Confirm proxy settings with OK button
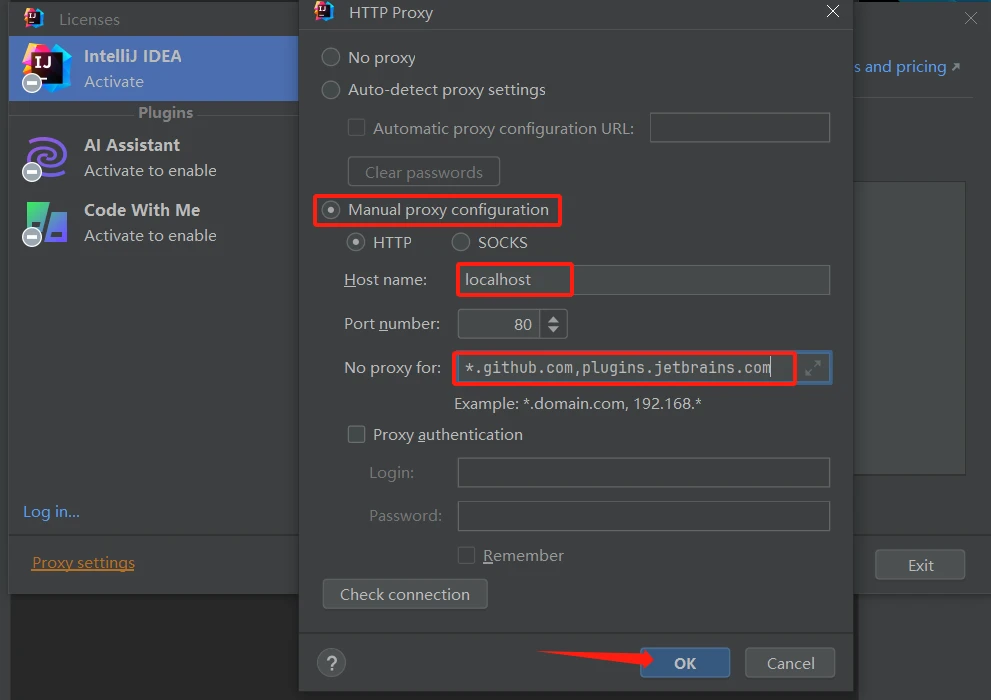The height and width of the screenshot is (700, 991). (x=685, y=663)
